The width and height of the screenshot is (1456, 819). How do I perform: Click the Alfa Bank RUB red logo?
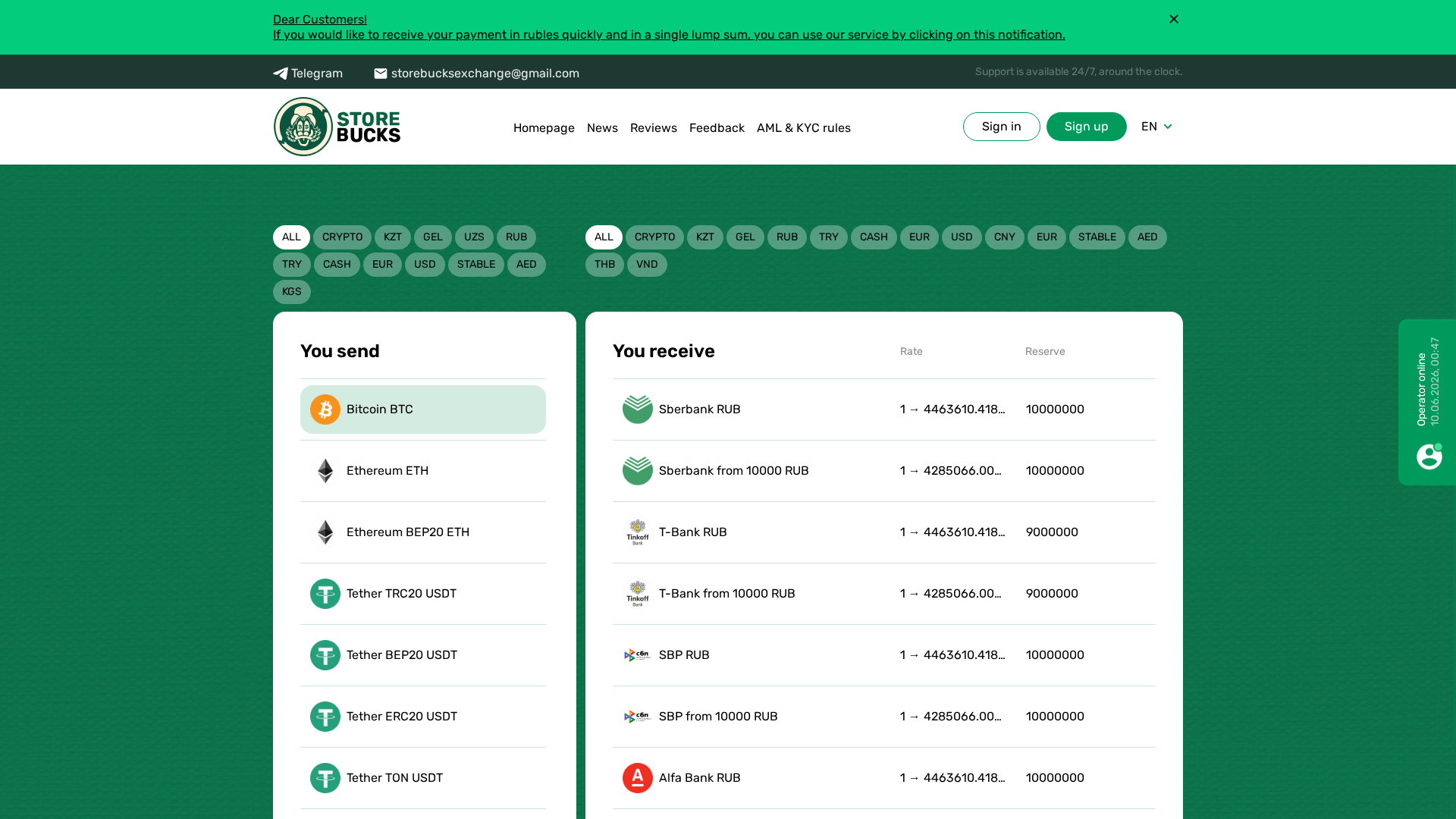(637, 778)
